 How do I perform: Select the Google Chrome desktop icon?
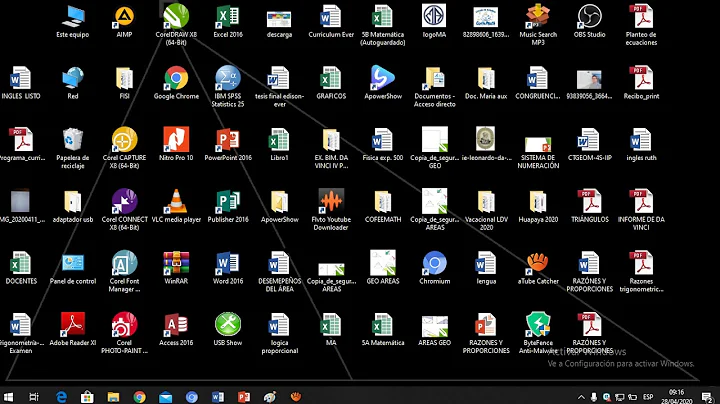(176, 83)
